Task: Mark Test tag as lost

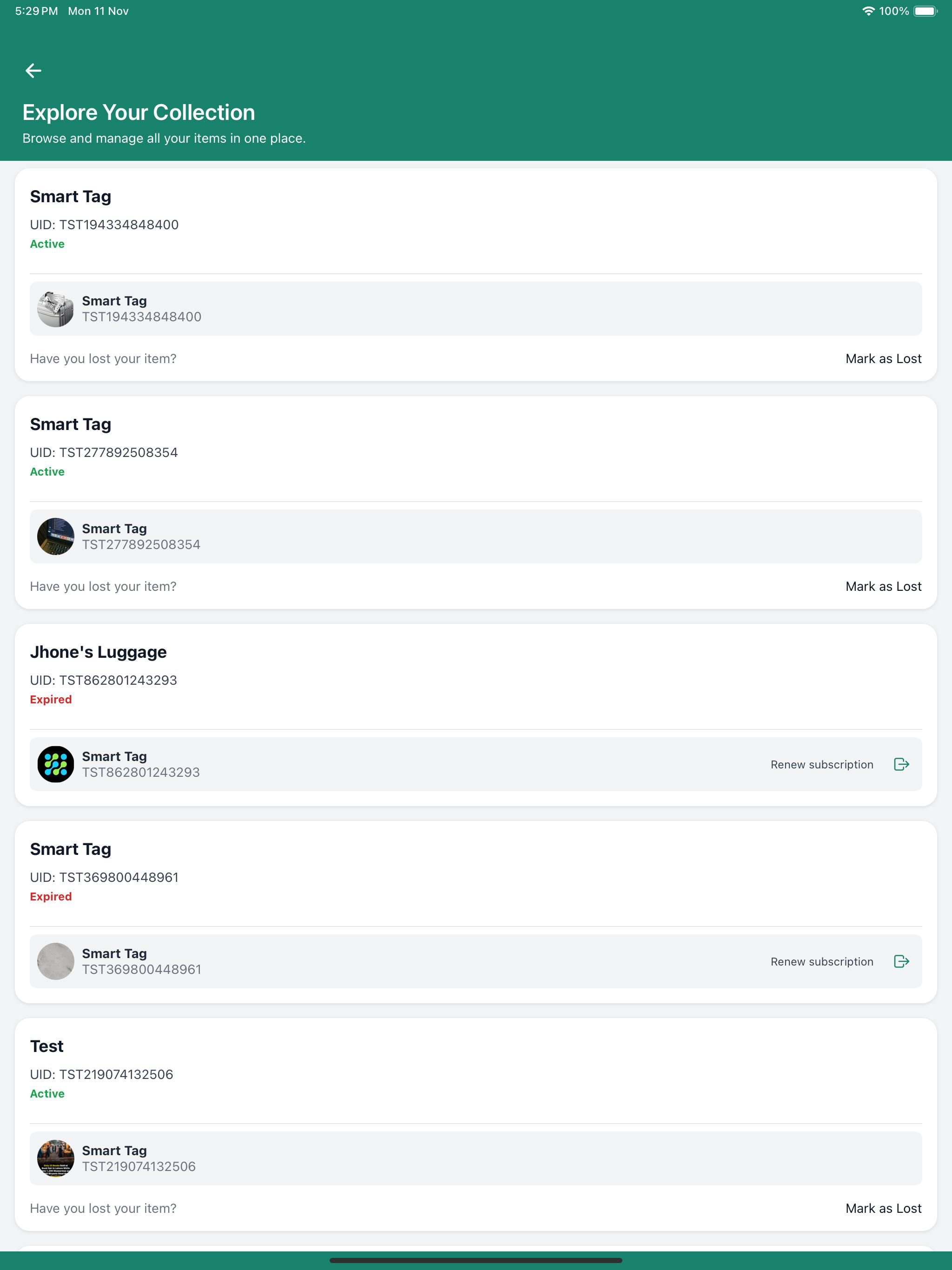Action: click(883, 1209)
